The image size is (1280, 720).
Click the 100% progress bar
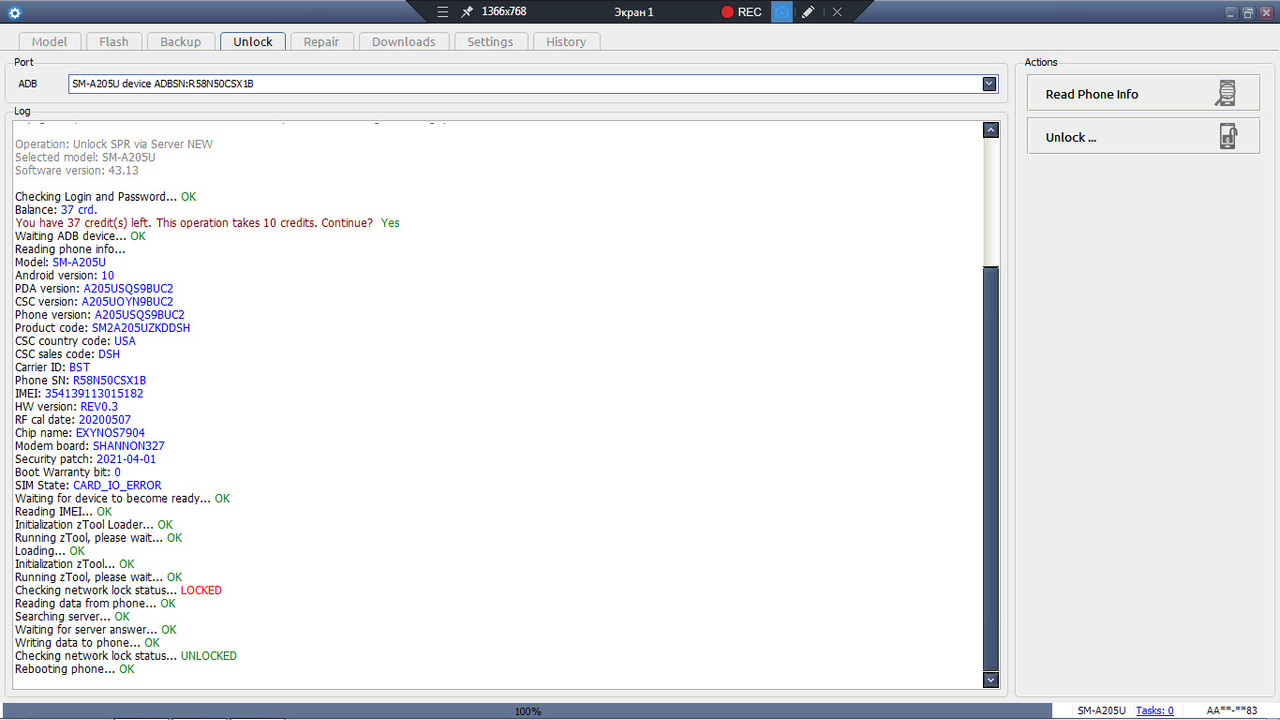[x=527, y=711]
